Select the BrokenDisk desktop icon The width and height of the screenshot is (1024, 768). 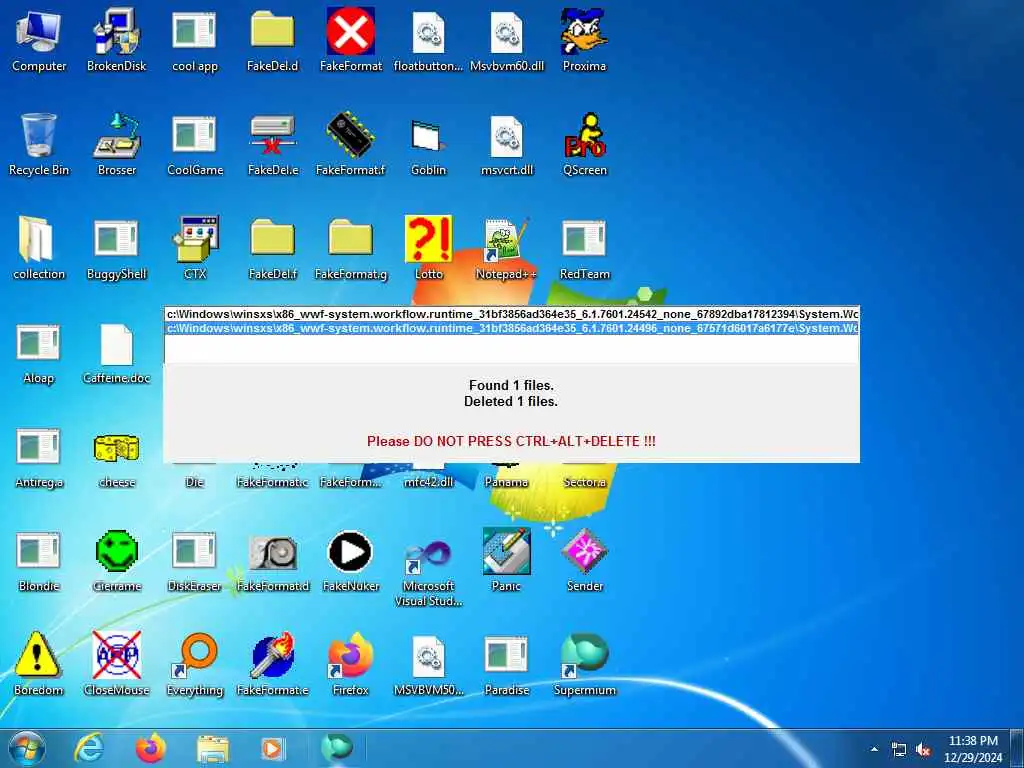116,40
